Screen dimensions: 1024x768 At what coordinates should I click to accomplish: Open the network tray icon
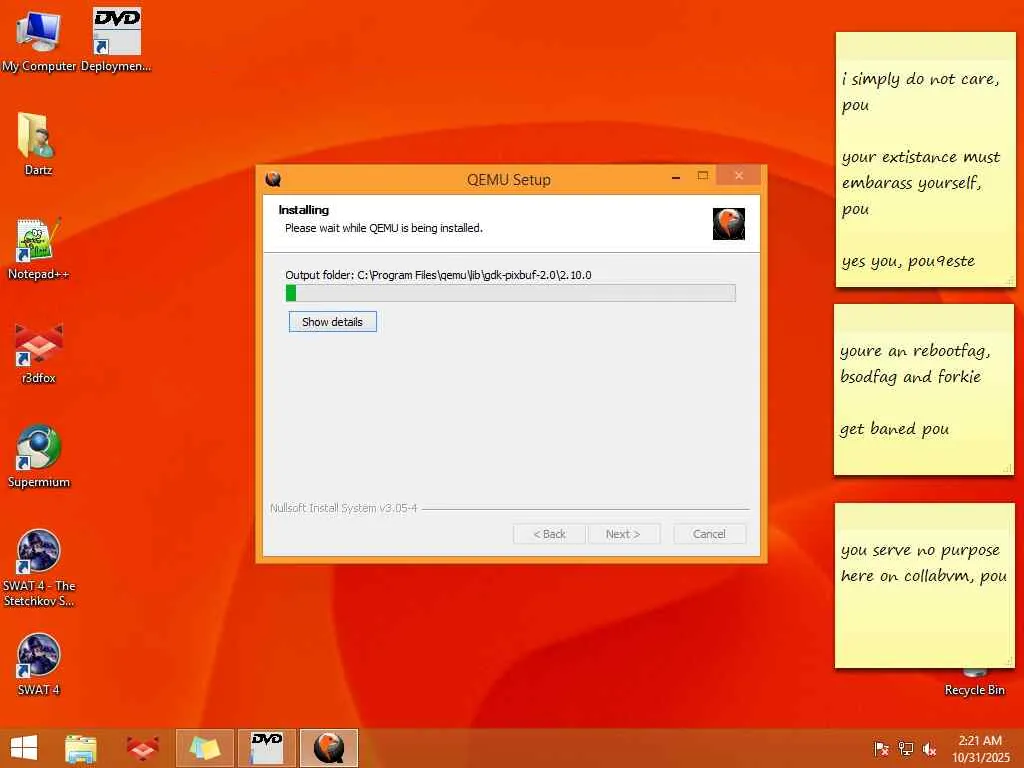(905, 749)
